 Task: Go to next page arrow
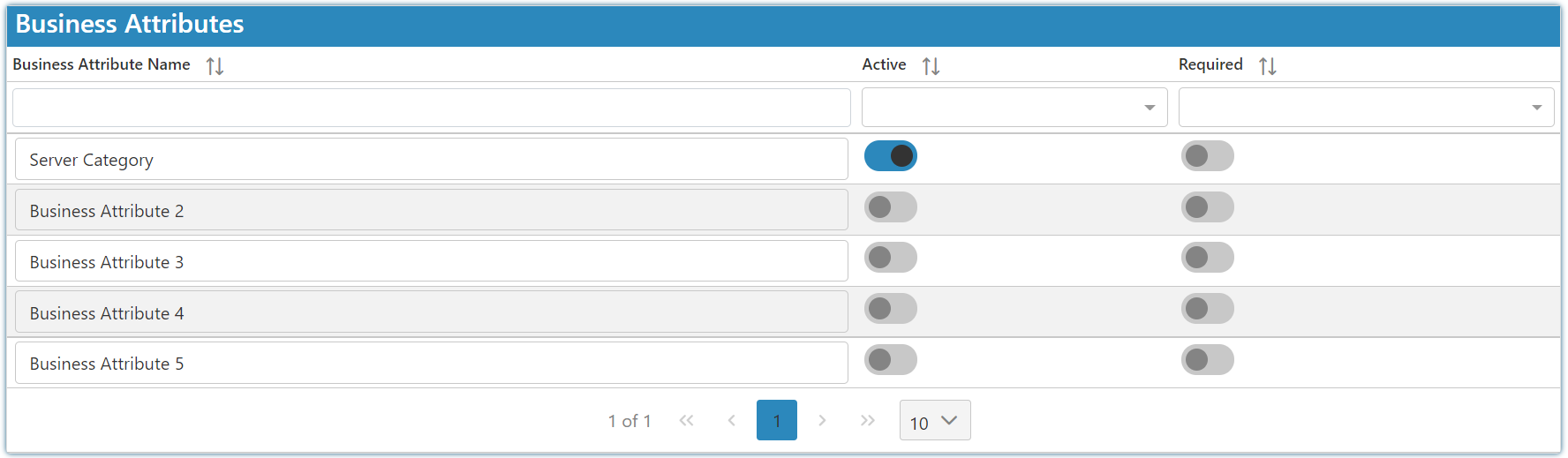pos(822,420)
